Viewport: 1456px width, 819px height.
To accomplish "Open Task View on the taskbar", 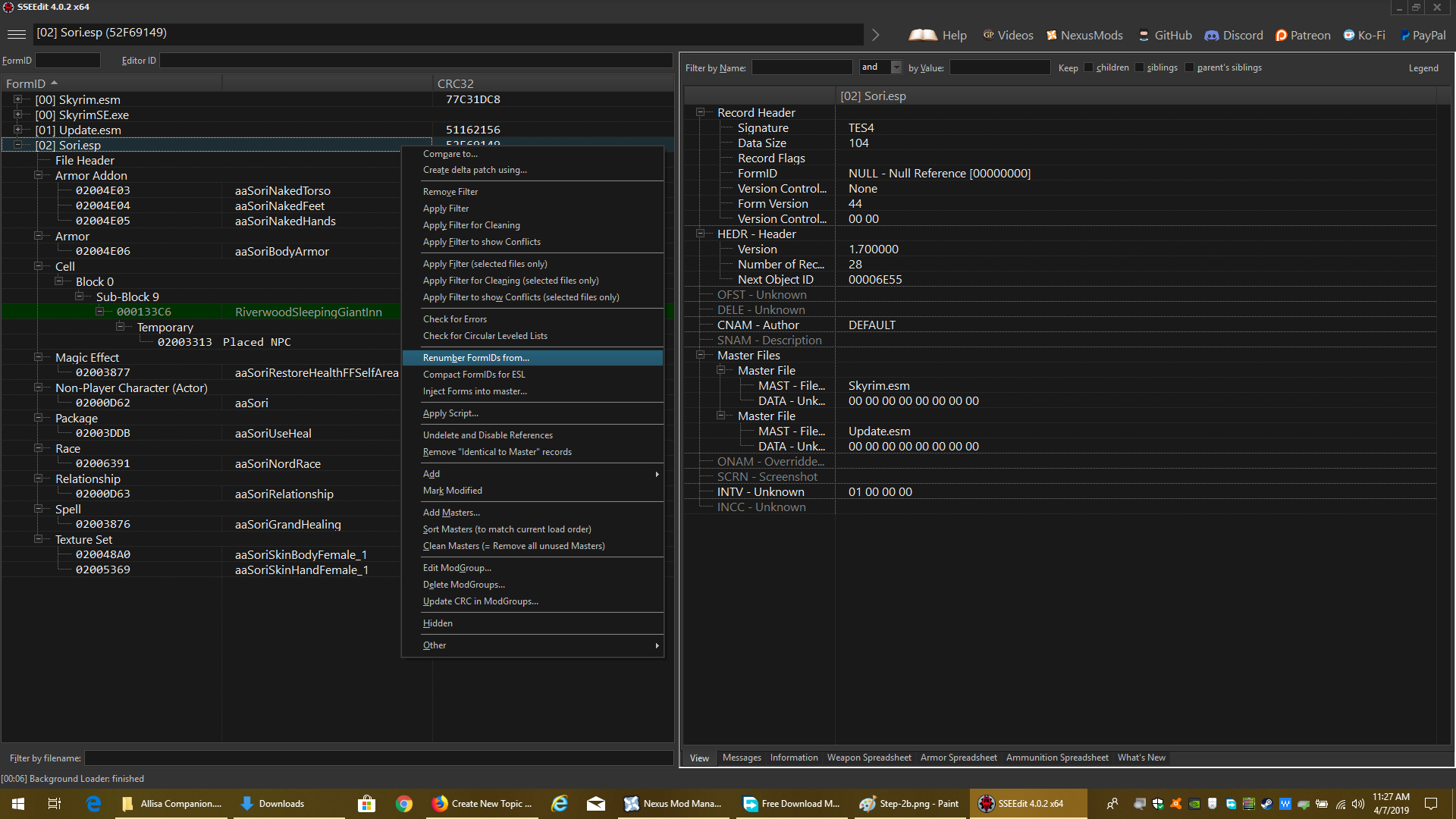I will tap(55, 804).
